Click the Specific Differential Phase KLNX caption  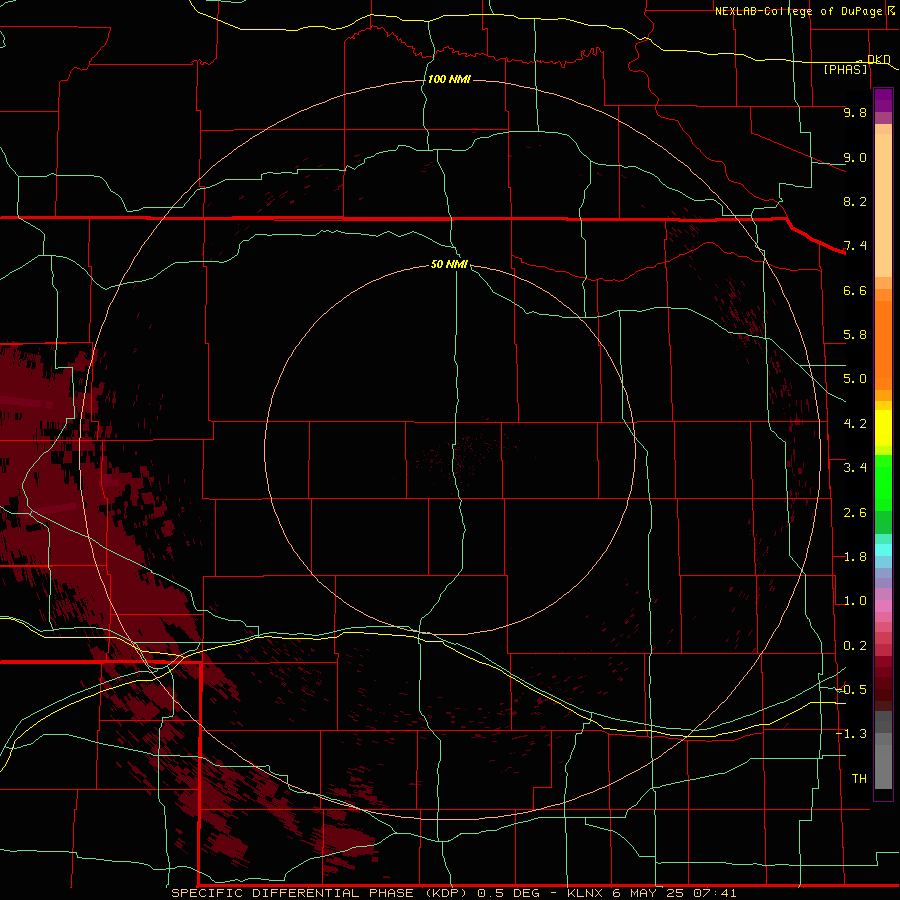(453, 893)
